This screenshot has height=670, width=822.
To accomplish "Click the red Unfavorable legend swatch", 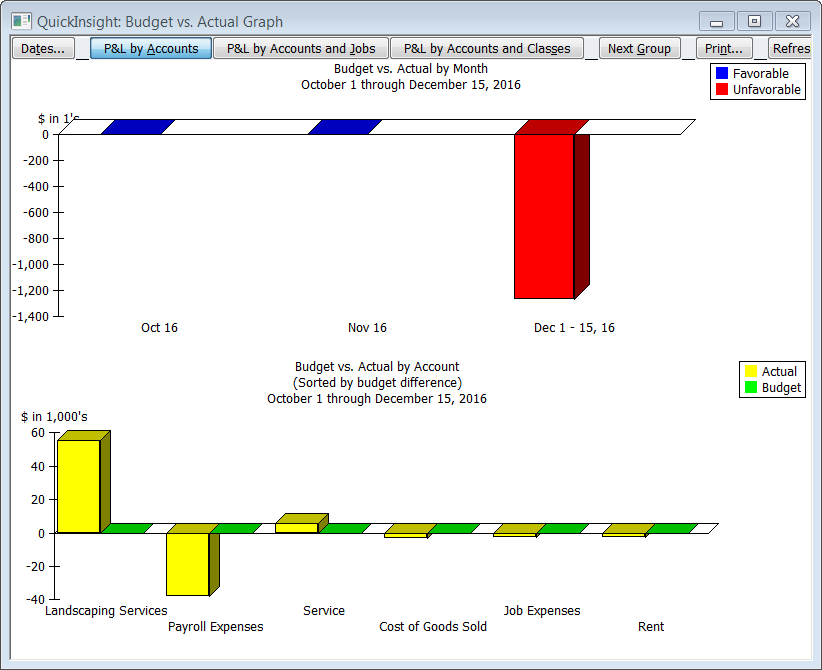I will coord(722,90).
